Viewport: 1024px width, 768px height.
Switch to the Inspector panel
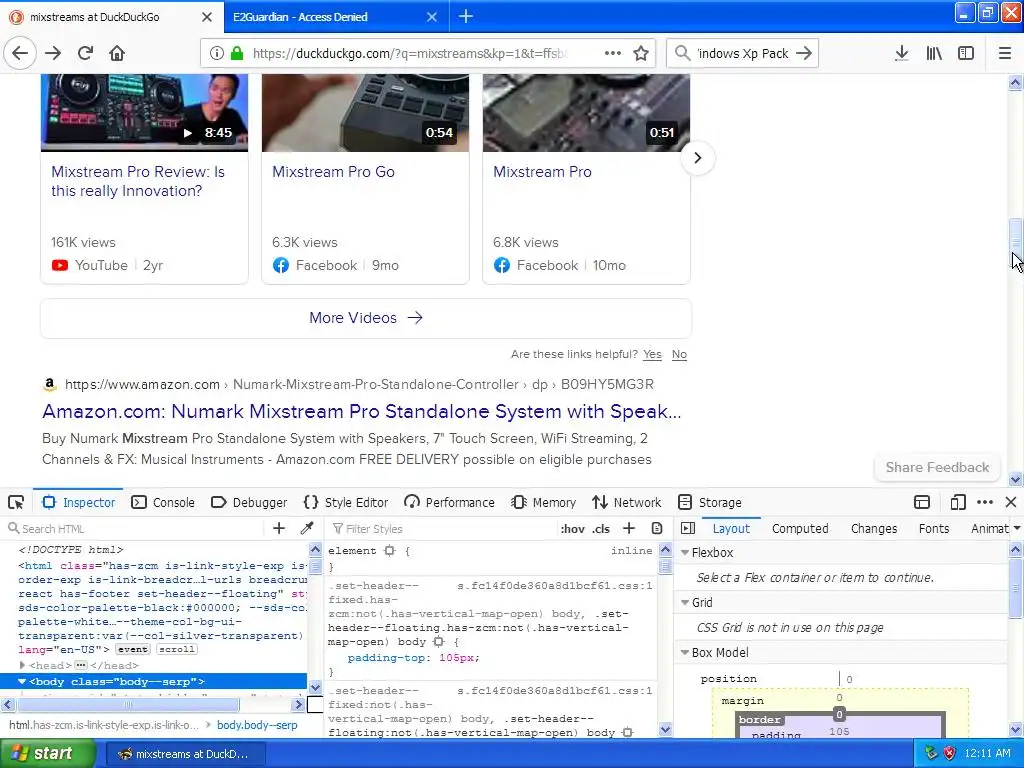coord(78,502)
